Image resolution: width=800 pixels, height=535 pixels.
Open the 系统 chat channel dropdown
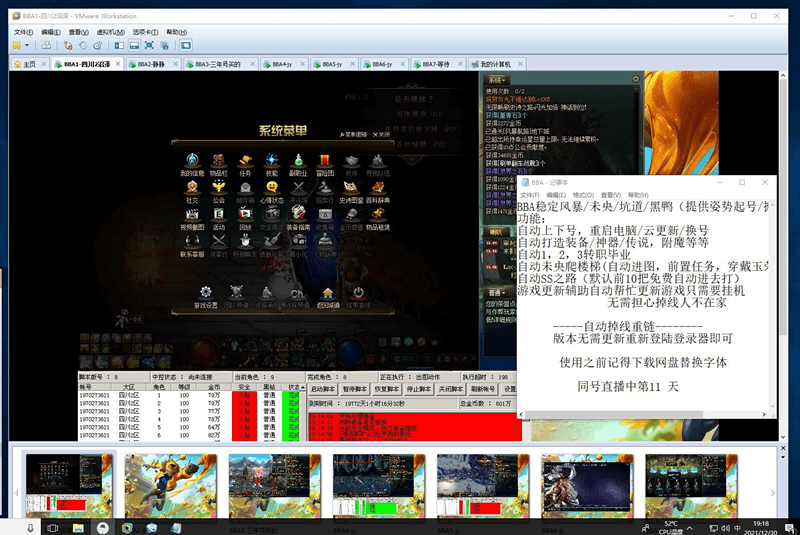tap(496, 80)
